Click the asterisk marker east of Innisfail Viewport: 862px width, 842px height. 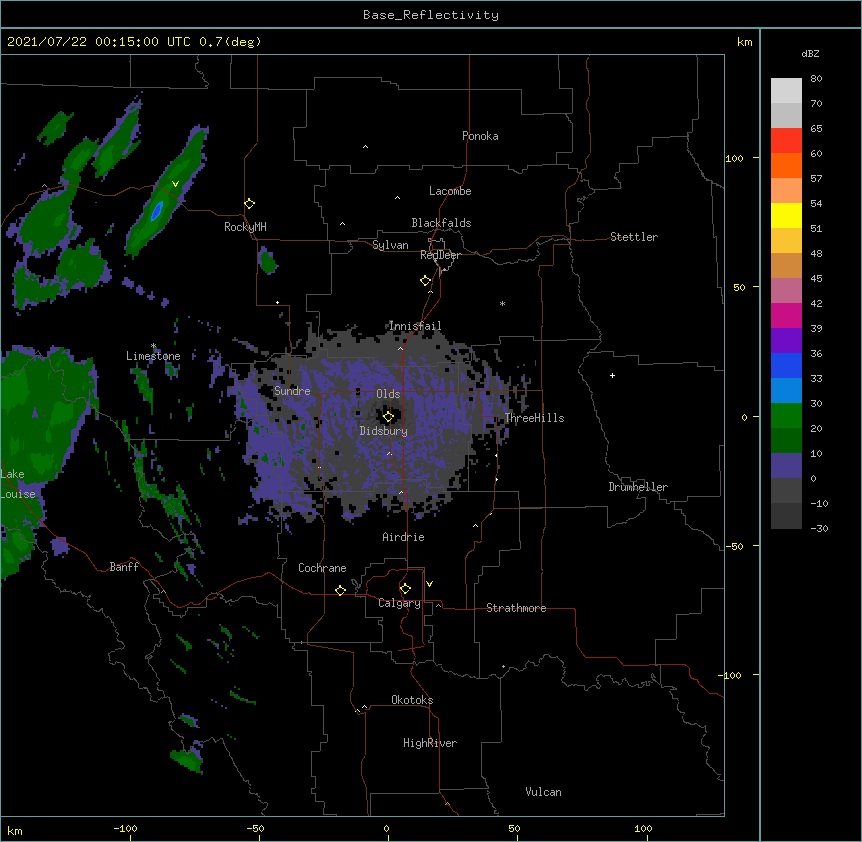coord(502,303)
